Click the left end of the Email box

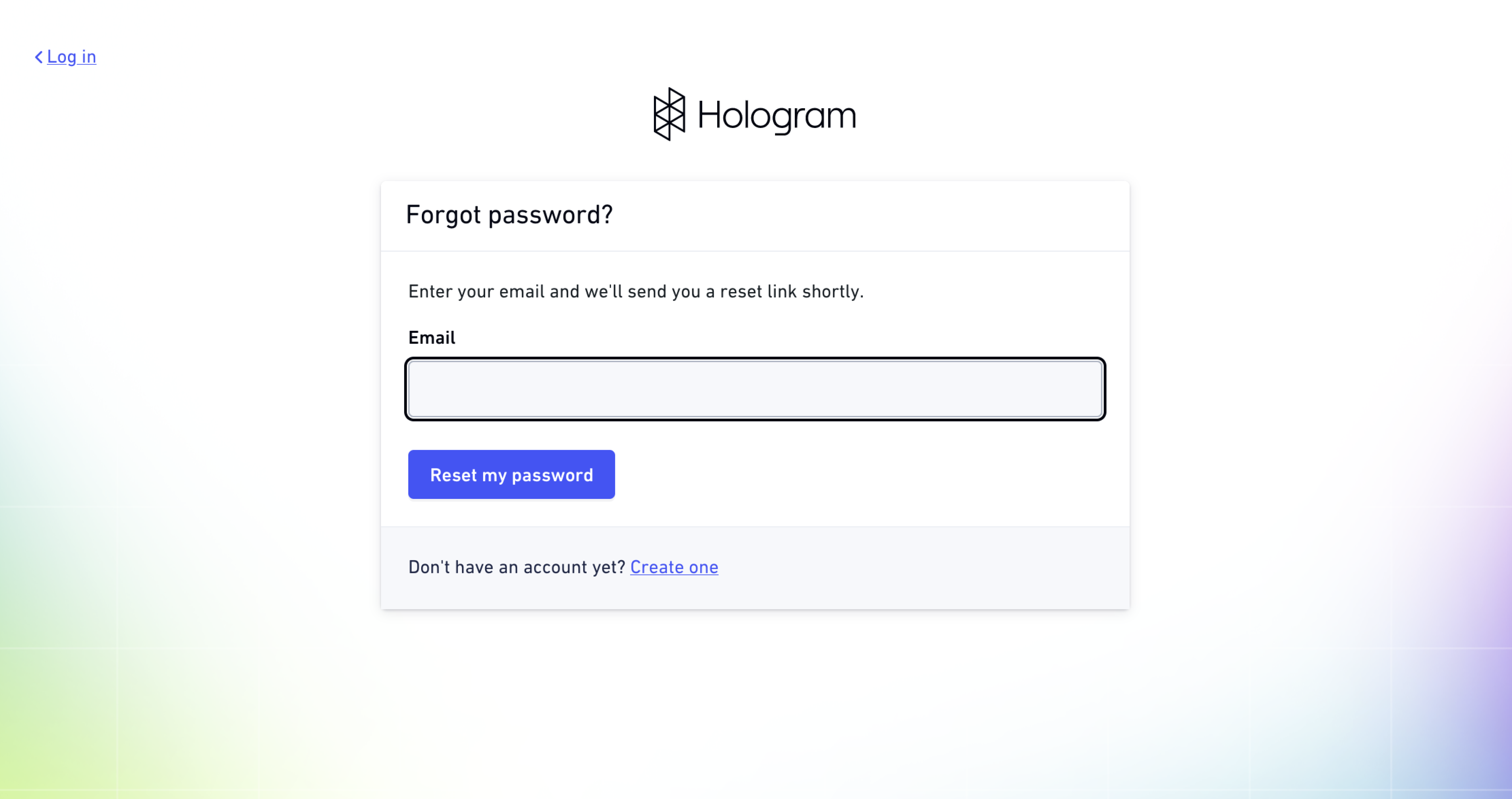coord(423,389)
